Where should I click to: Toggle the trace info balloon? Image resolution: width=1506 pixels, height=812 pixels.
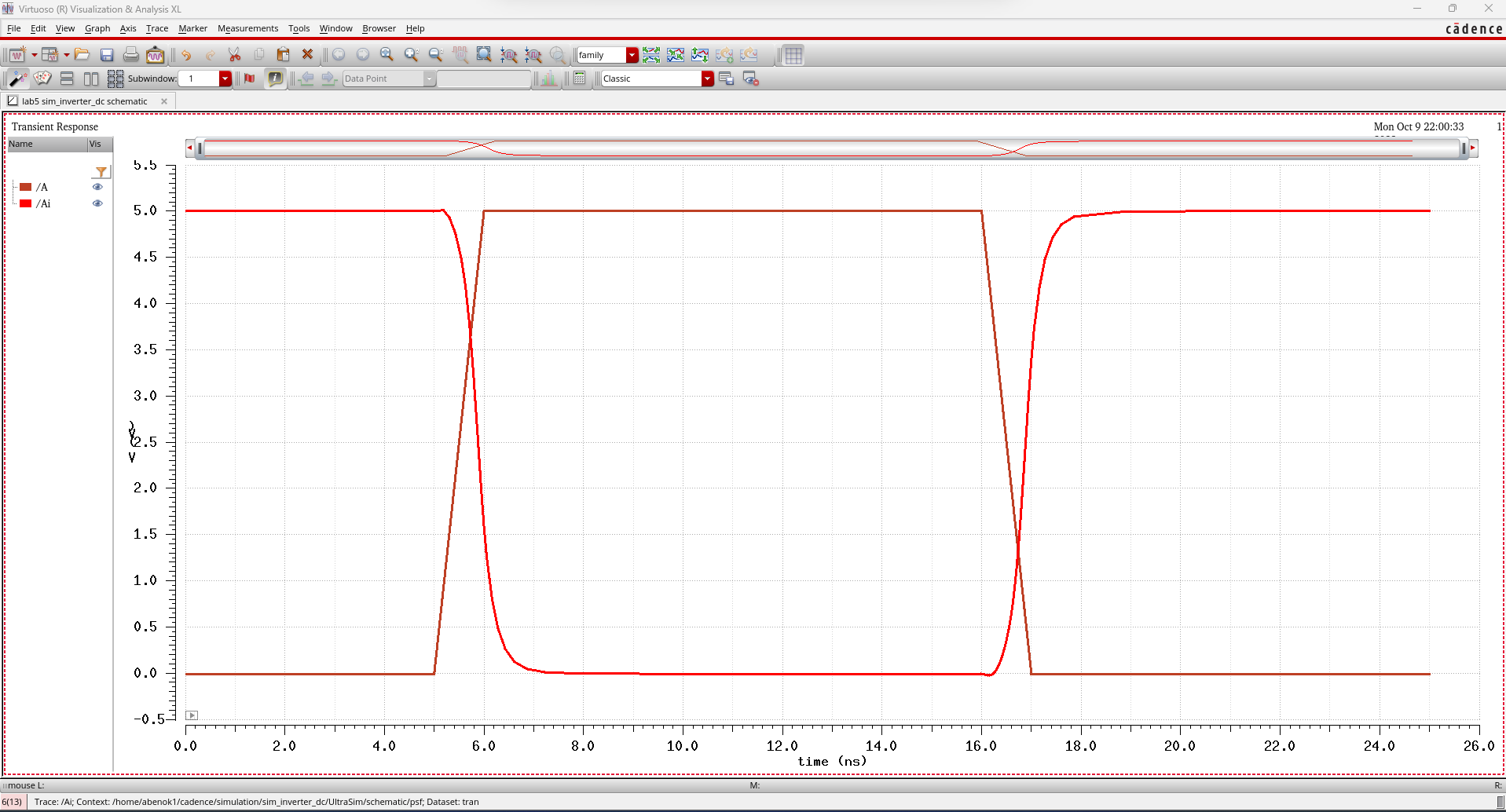coord(275,79)
